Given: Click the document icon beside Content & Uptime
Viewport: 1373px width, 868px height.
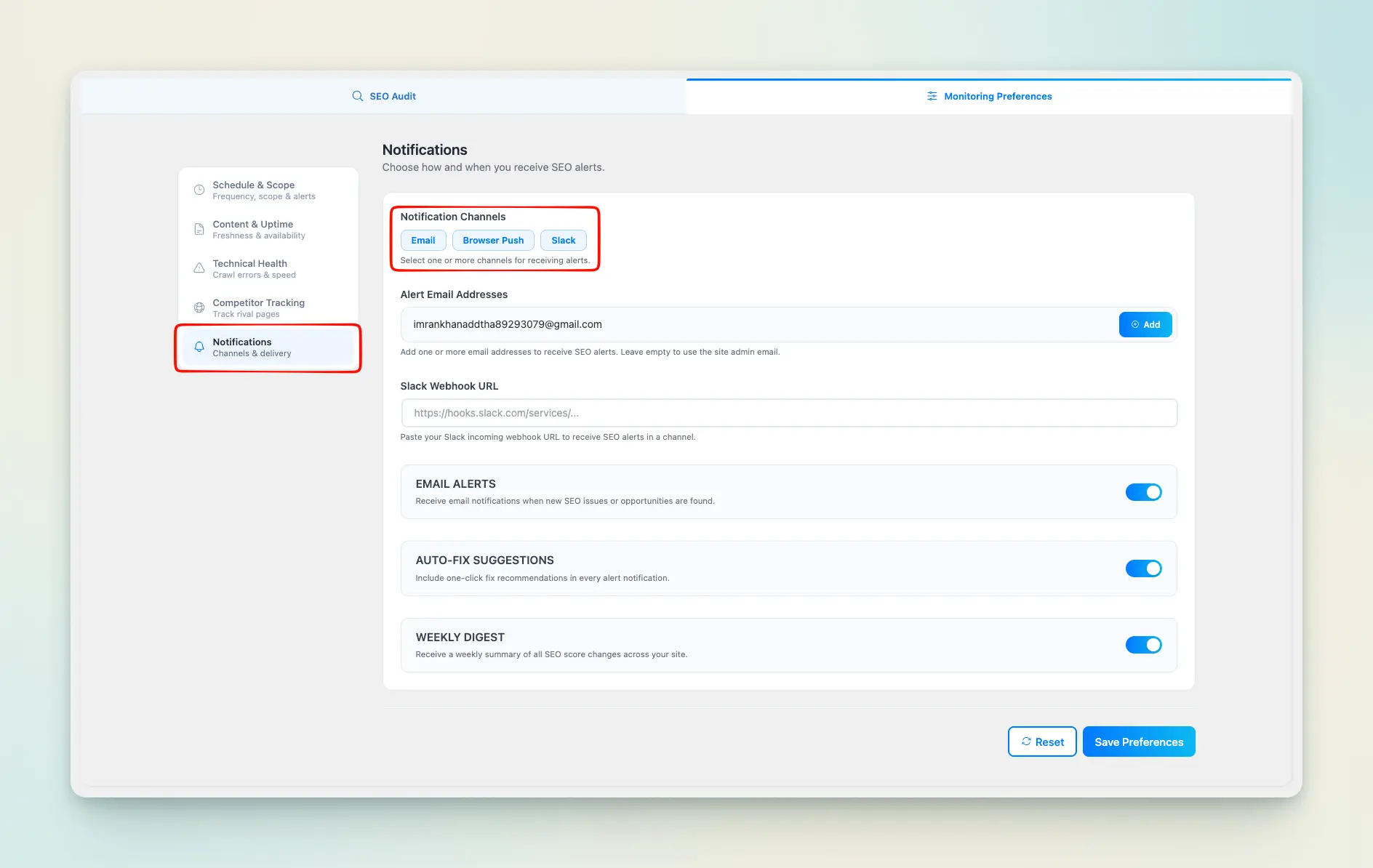Looking at the screenshot, I should [x=199, y=229].
